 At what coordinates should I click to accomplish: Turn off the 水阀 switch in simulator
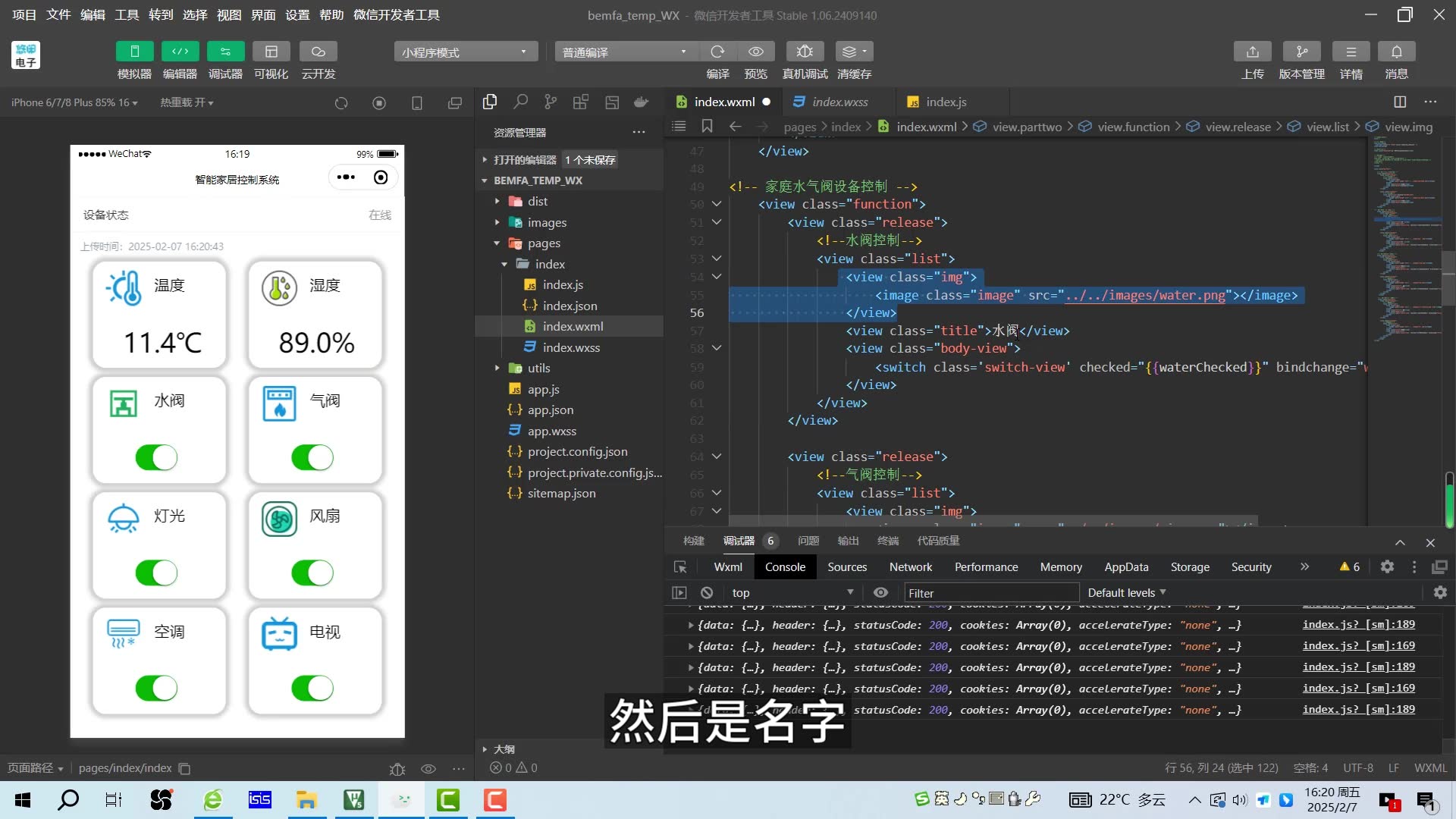157,457
